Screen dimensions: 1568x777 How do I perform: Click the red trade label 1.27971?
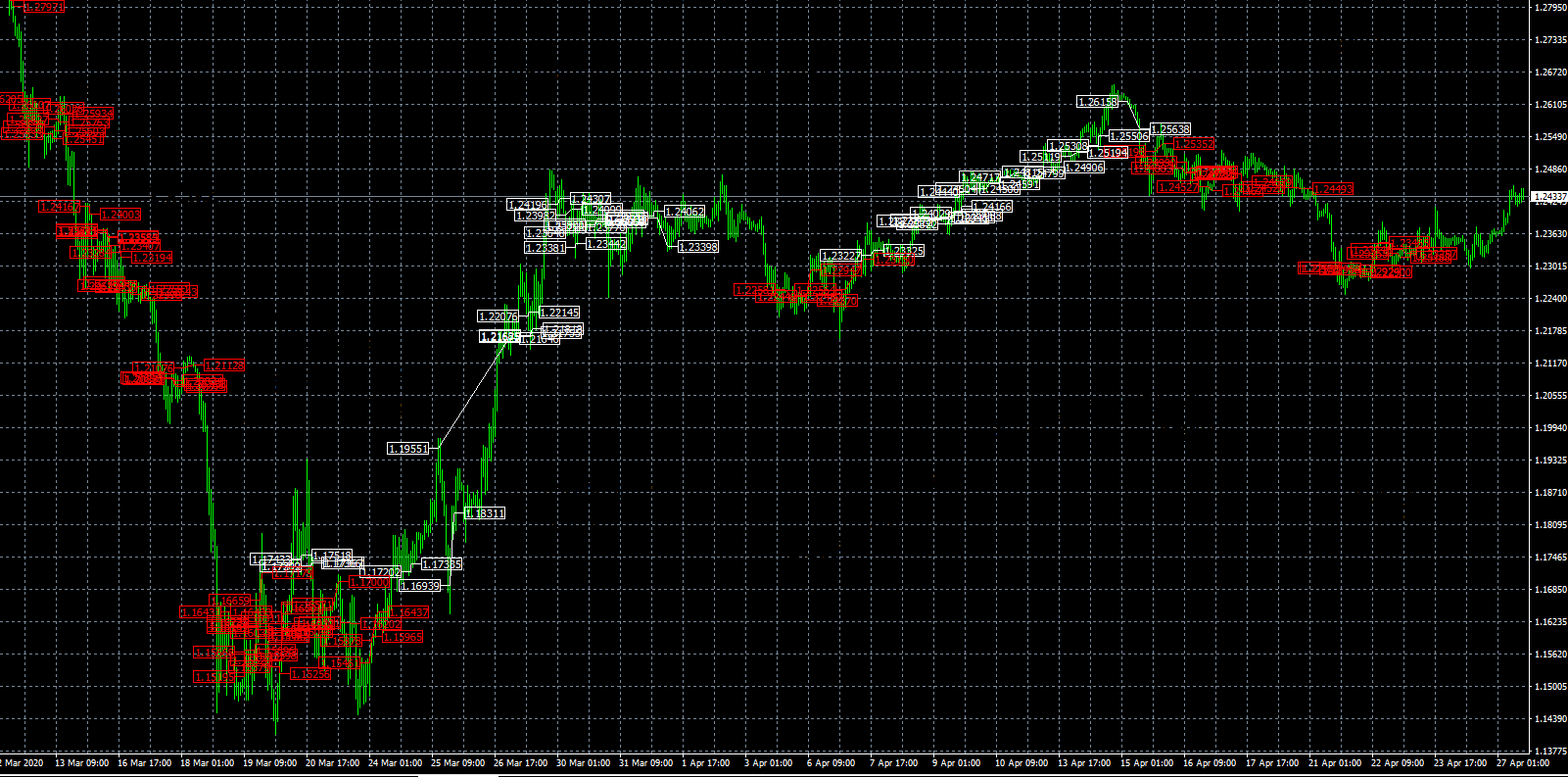click(x=42, y=7)
